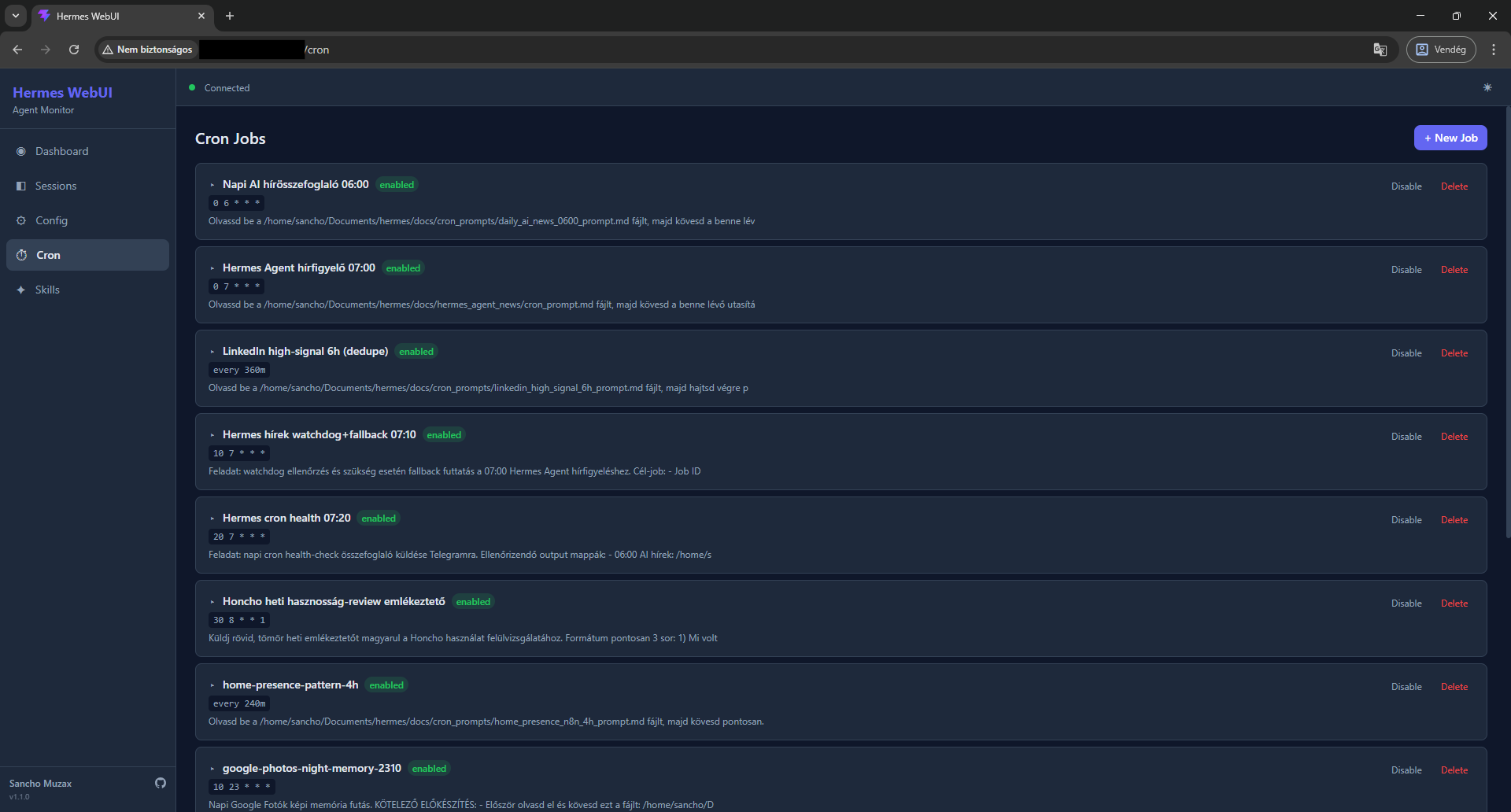Delete LinkedIn high-signal 6h job

point(1454,353)
